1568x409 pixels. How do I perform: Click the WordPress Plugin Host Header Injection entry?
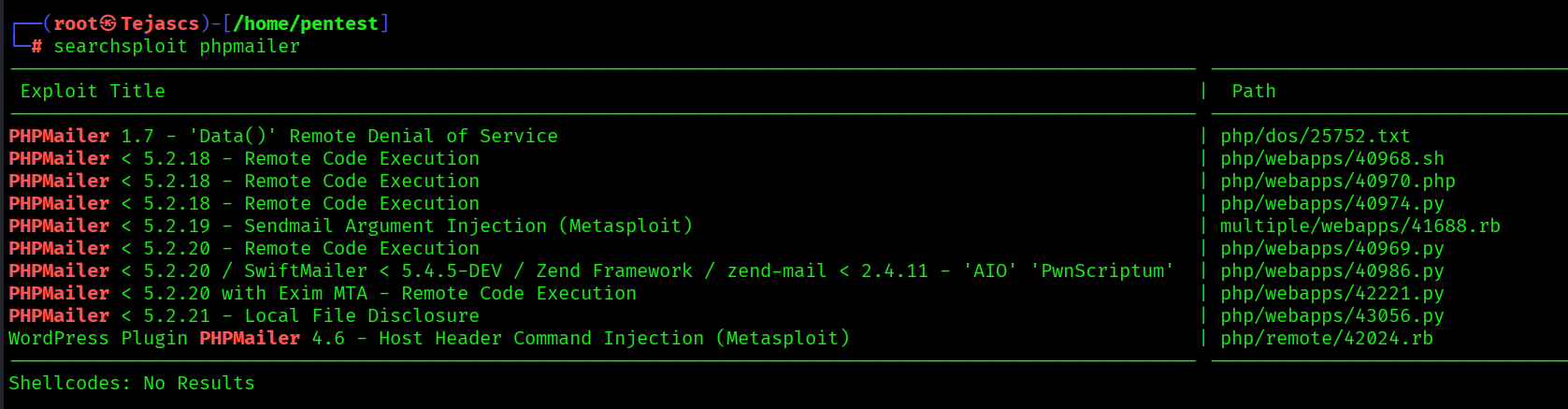[x=429, y=338]
